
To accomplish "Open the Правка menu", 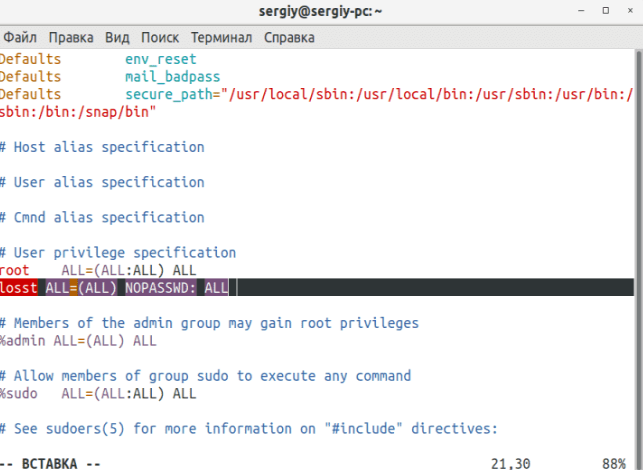I will coord(70,37).
